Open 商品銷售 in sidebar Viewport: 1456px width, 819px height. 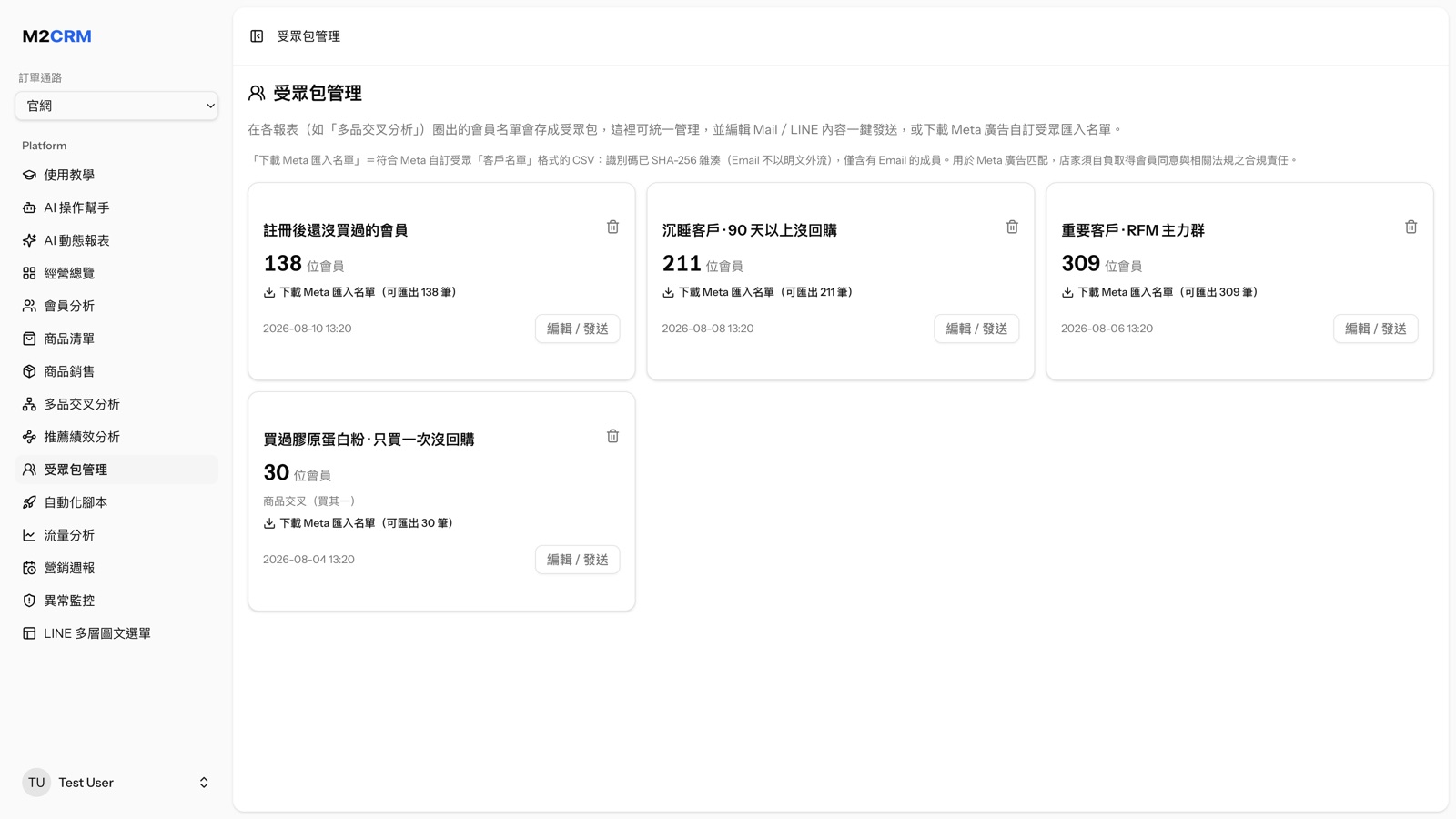[x=116, y=371]
